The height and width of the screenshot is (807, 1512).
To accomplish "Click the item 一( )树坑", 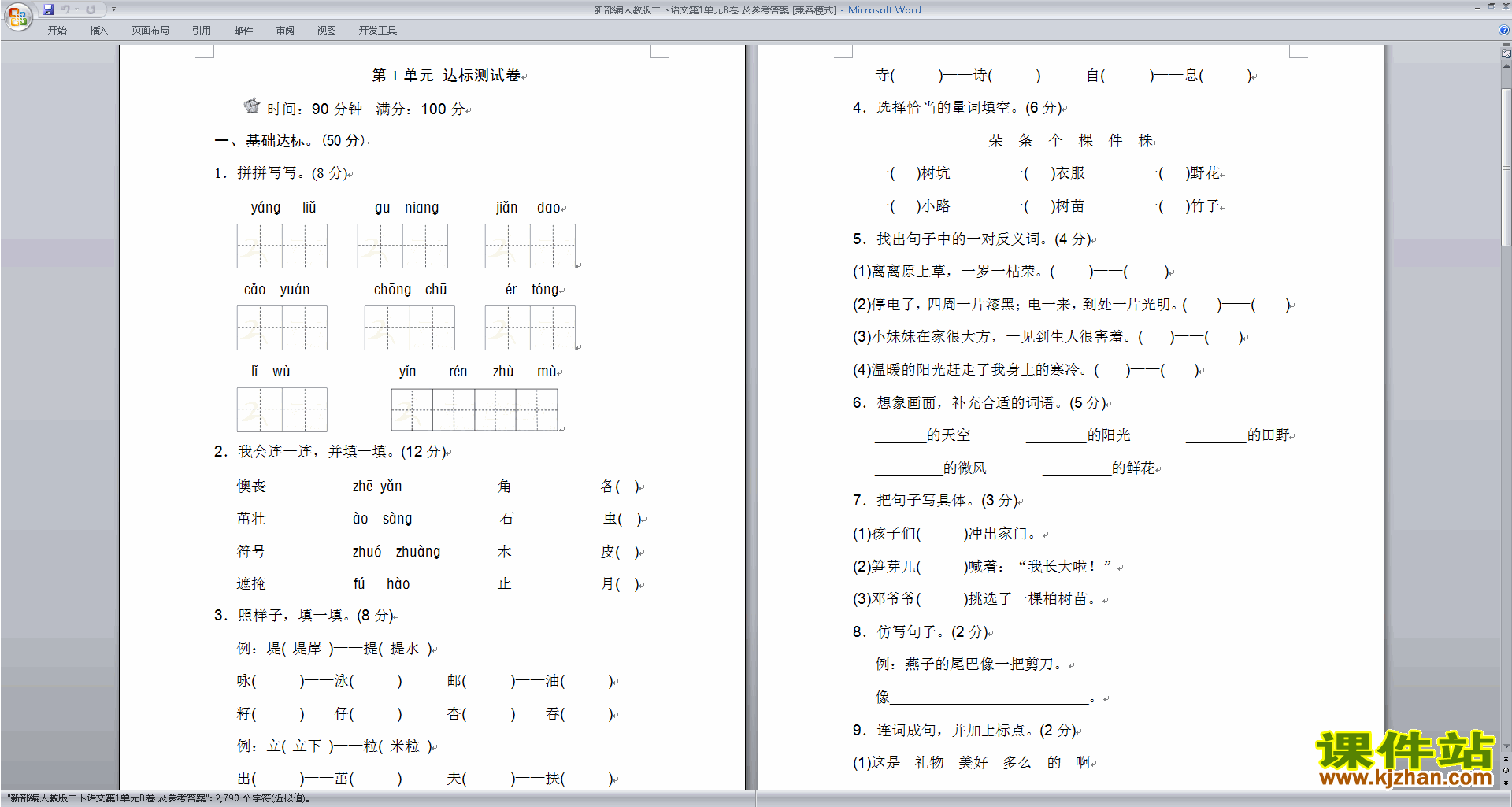I will tap(913, 173).
